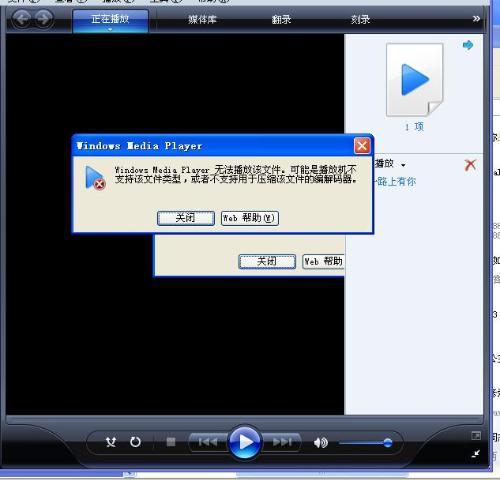Click the Windows Media Player dialog title

[139, 146]
